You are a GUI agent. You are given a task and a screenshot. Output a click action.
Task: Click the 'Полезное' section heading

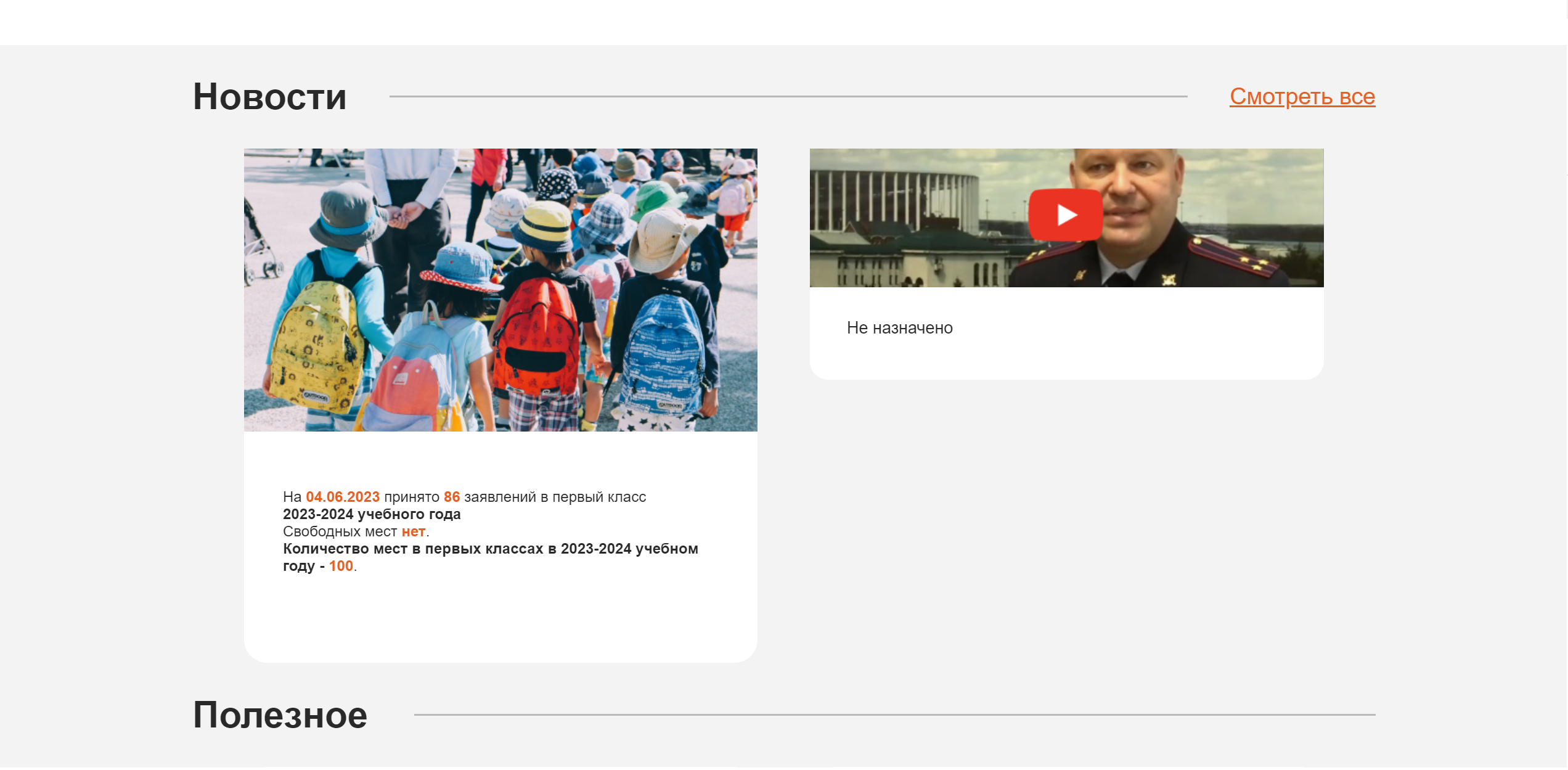(x=280, y=715)
